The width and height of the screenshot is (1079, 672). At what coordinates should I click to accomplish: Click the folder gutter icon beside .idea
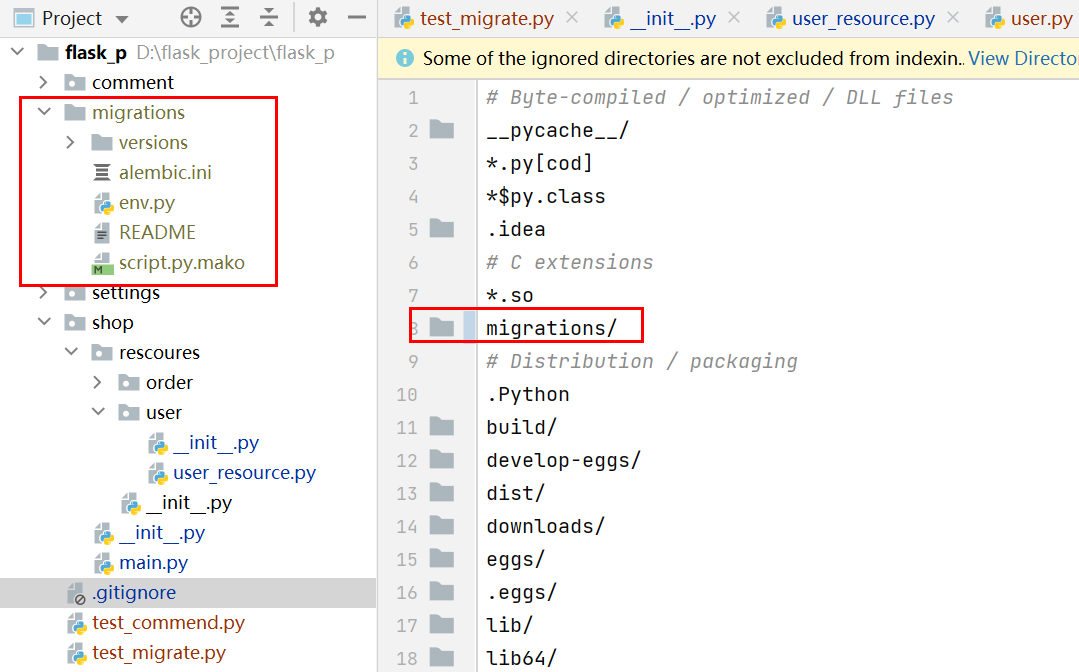(x=442, y=228)
